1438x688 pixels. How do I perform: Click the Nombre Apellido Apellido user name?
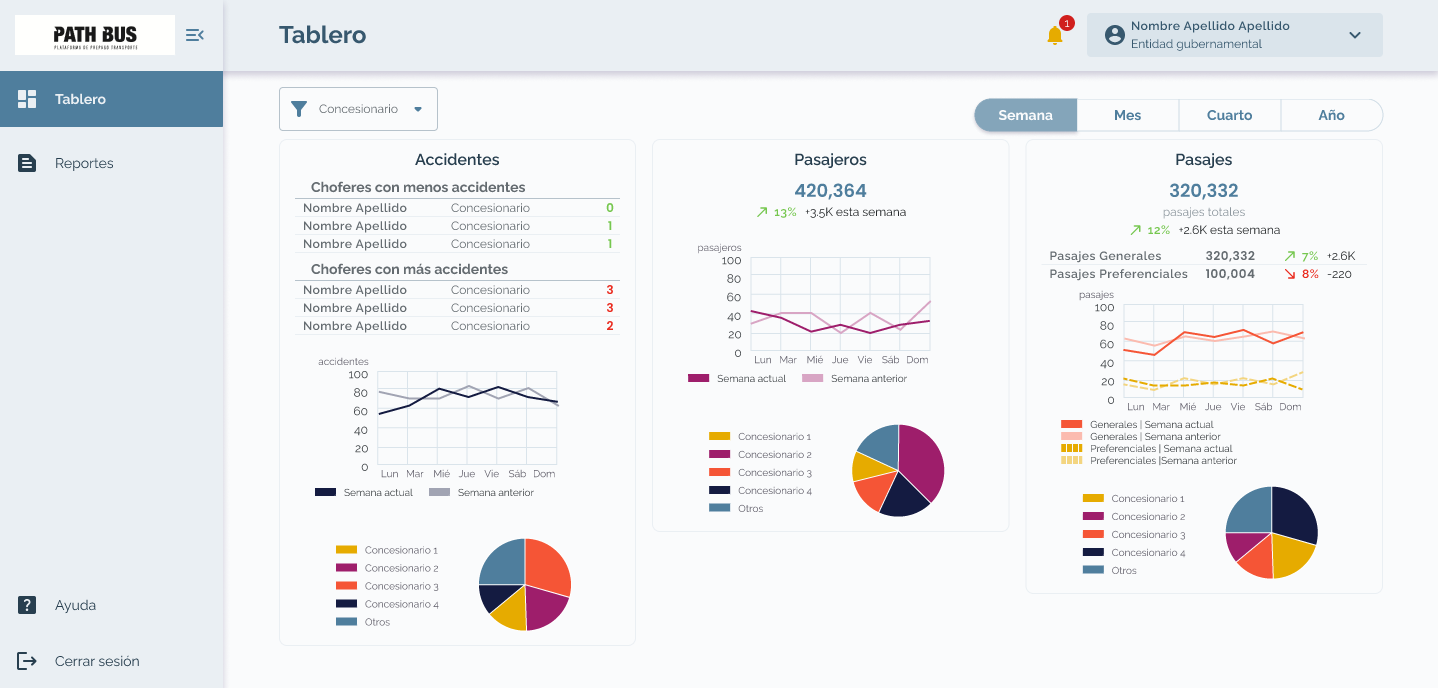pyautogui.click(x=1210, y=26)
